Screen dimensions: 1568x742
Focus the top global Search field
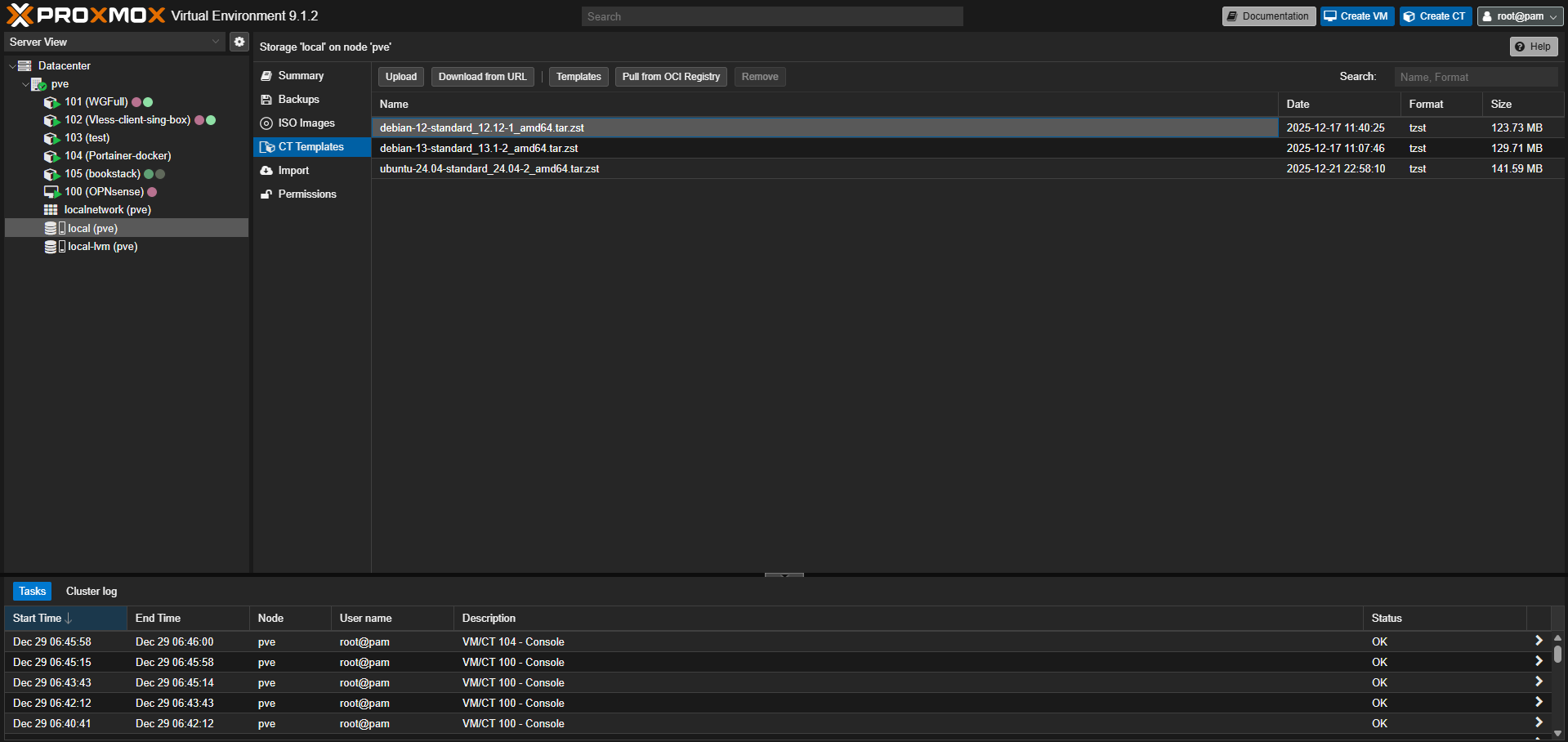(772, 16)
